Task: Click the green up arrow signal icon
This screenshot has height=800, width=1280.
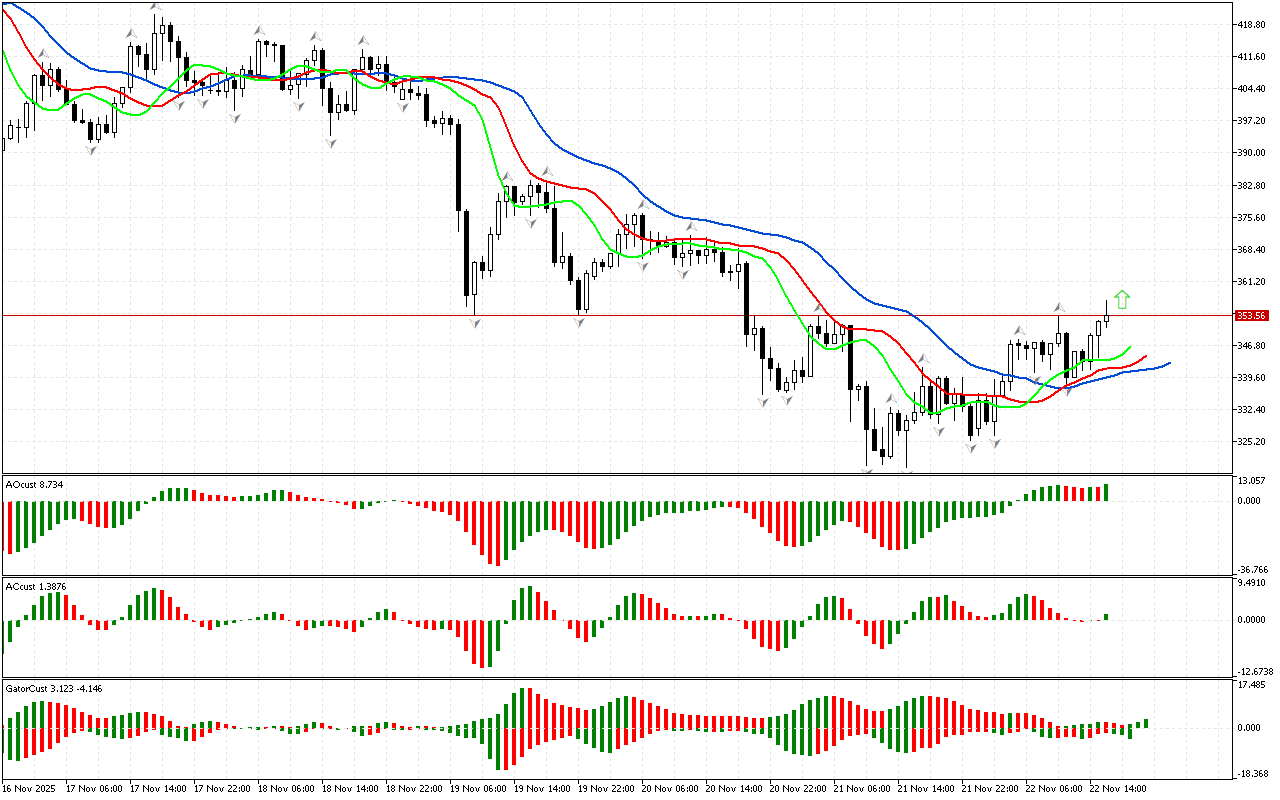Action: (x=1122, y=299)
